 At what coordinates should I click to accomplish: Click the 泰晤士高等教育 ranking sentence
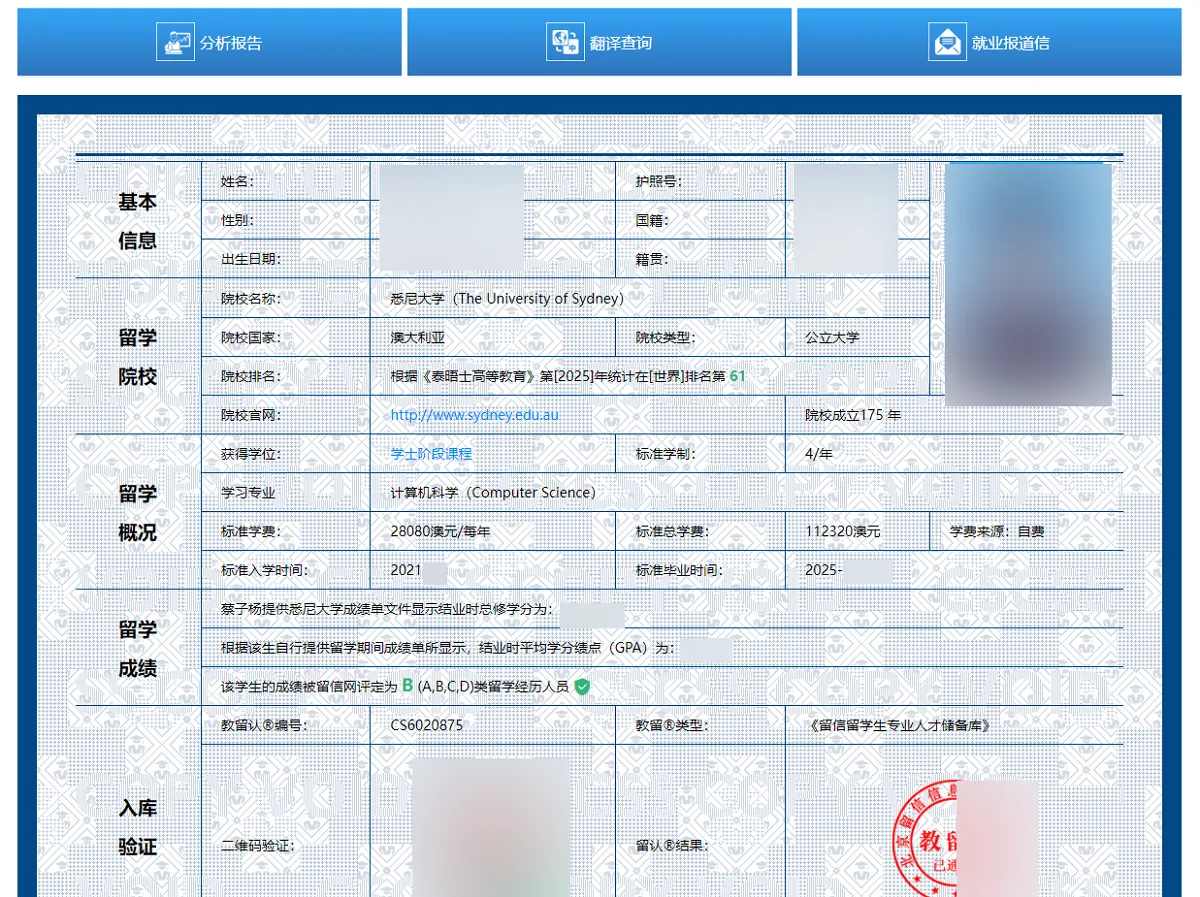[x=568, y=377]
